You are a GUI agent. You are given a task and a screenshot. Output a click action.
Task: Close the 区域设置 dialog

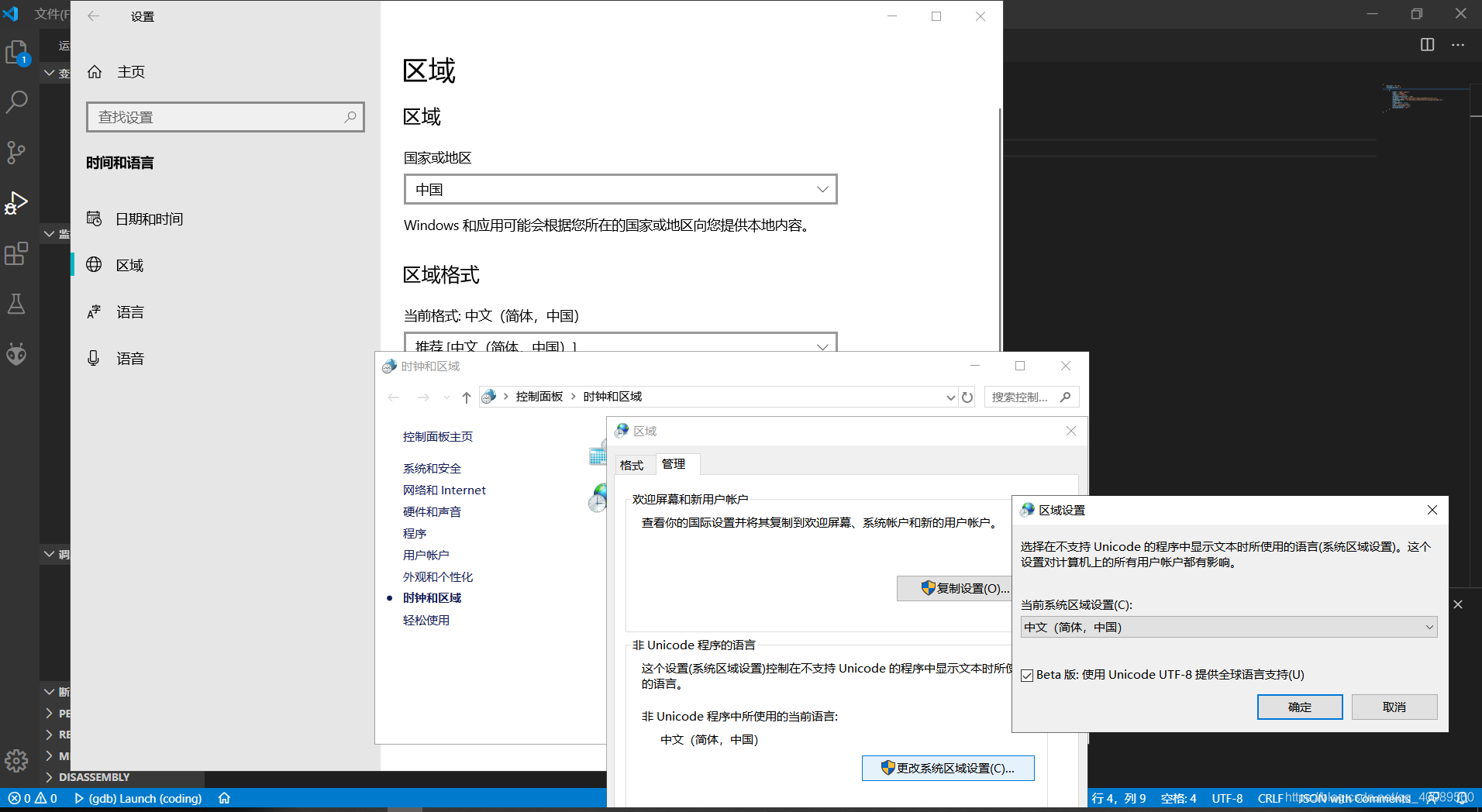point(1432,510)
